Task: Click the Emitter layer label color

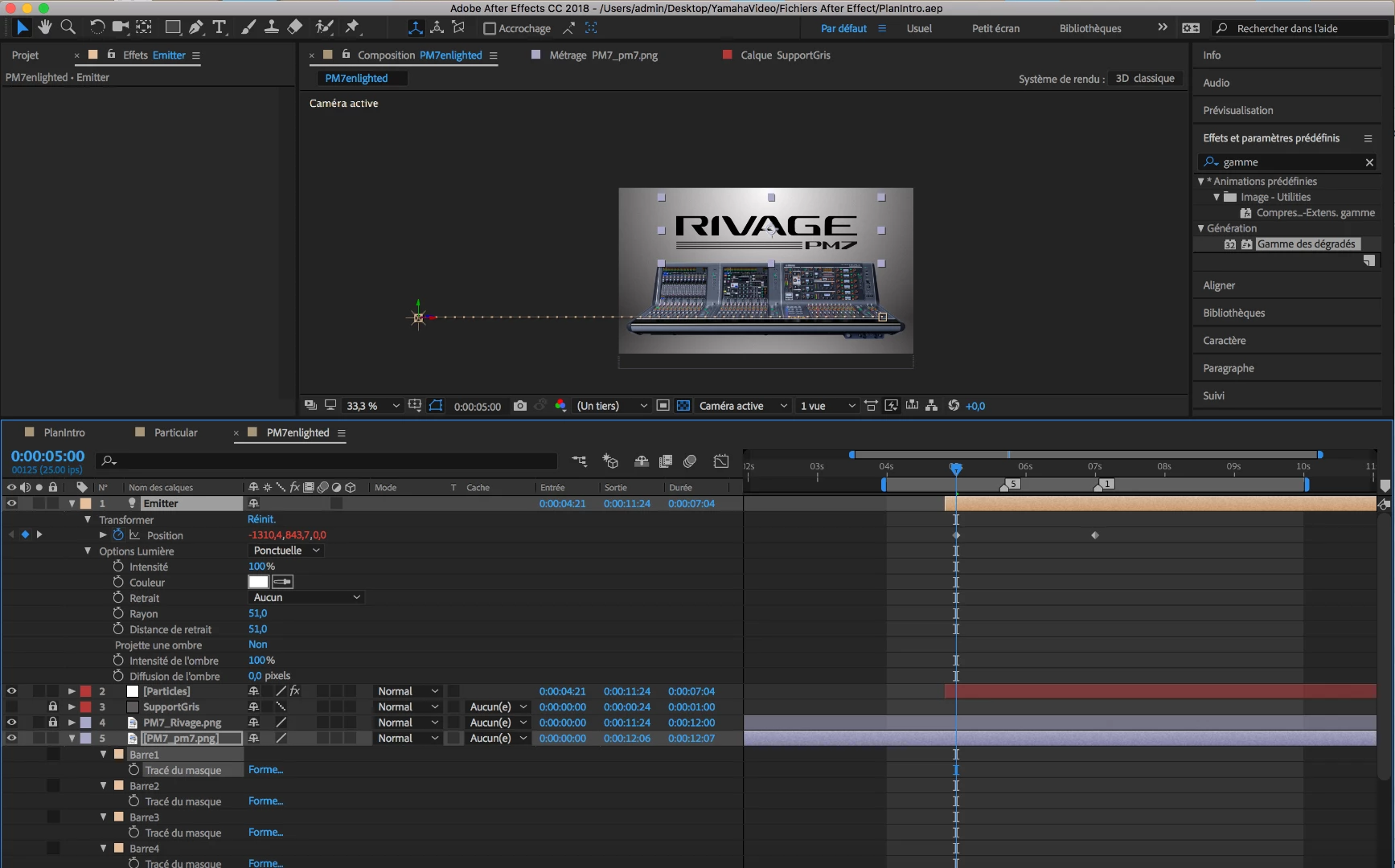Action: coord(85,504)
